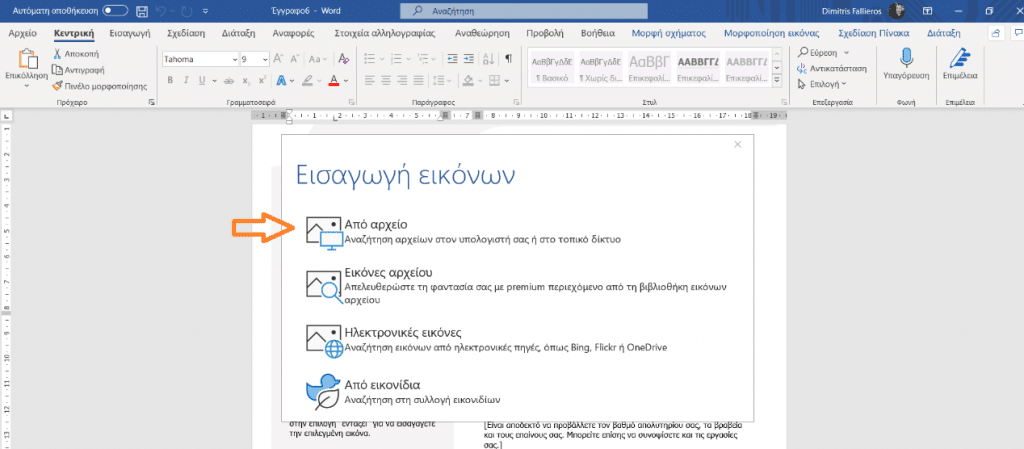Toggle bold formatting B

point(170,81)
